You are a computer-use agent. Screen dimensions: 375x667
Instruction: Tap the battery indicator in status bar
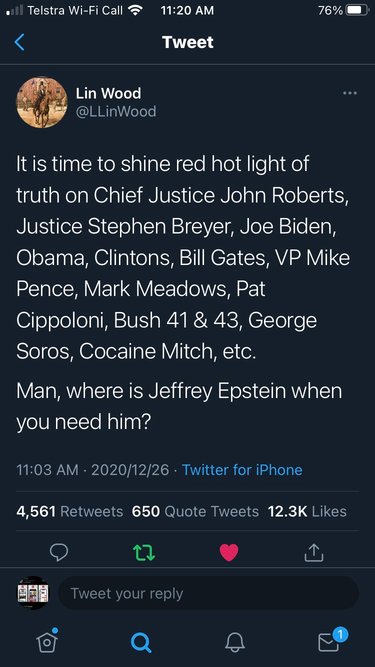tap(357, 10)
